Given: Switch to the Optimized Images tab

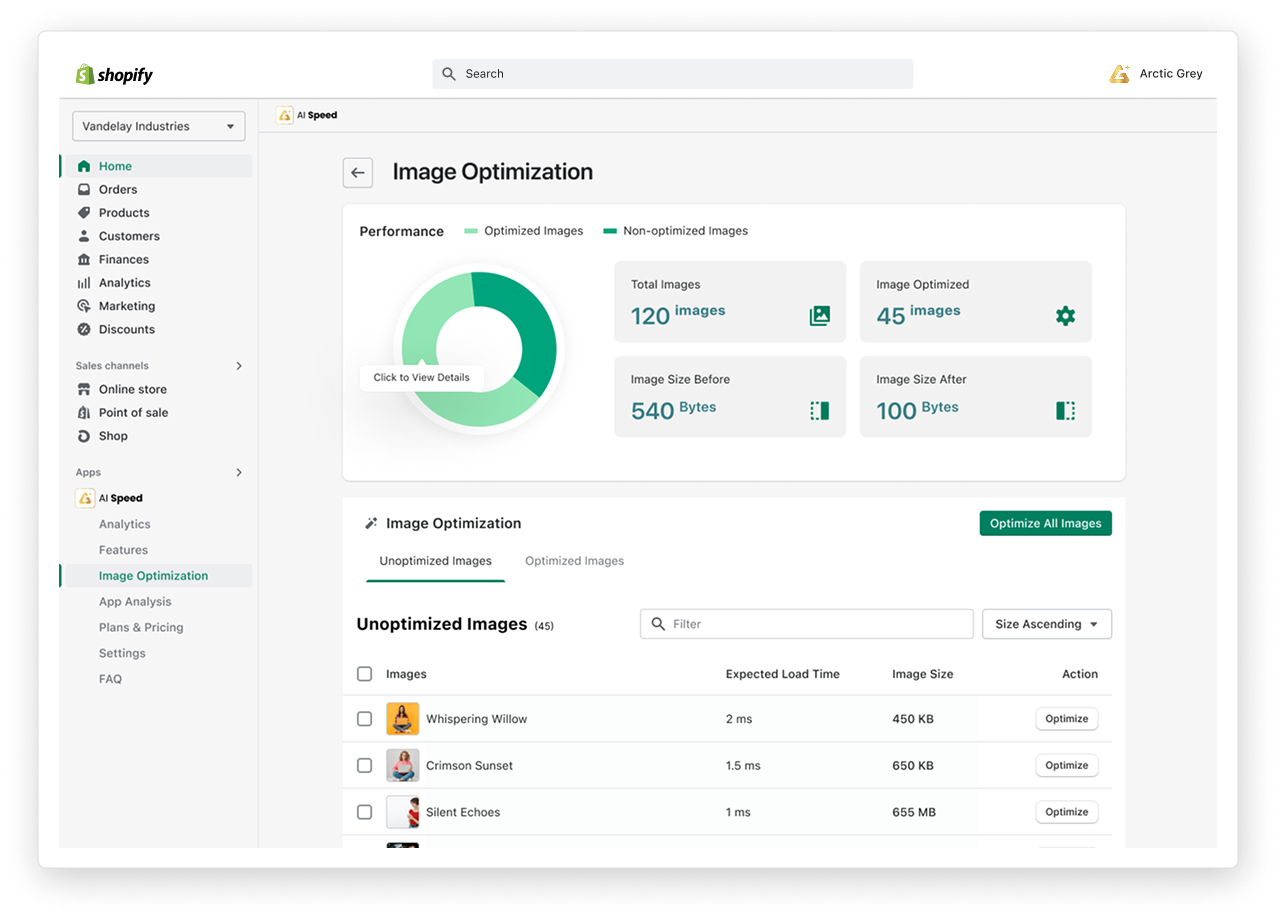Looking at the screenshot, I should coord(574,561).
